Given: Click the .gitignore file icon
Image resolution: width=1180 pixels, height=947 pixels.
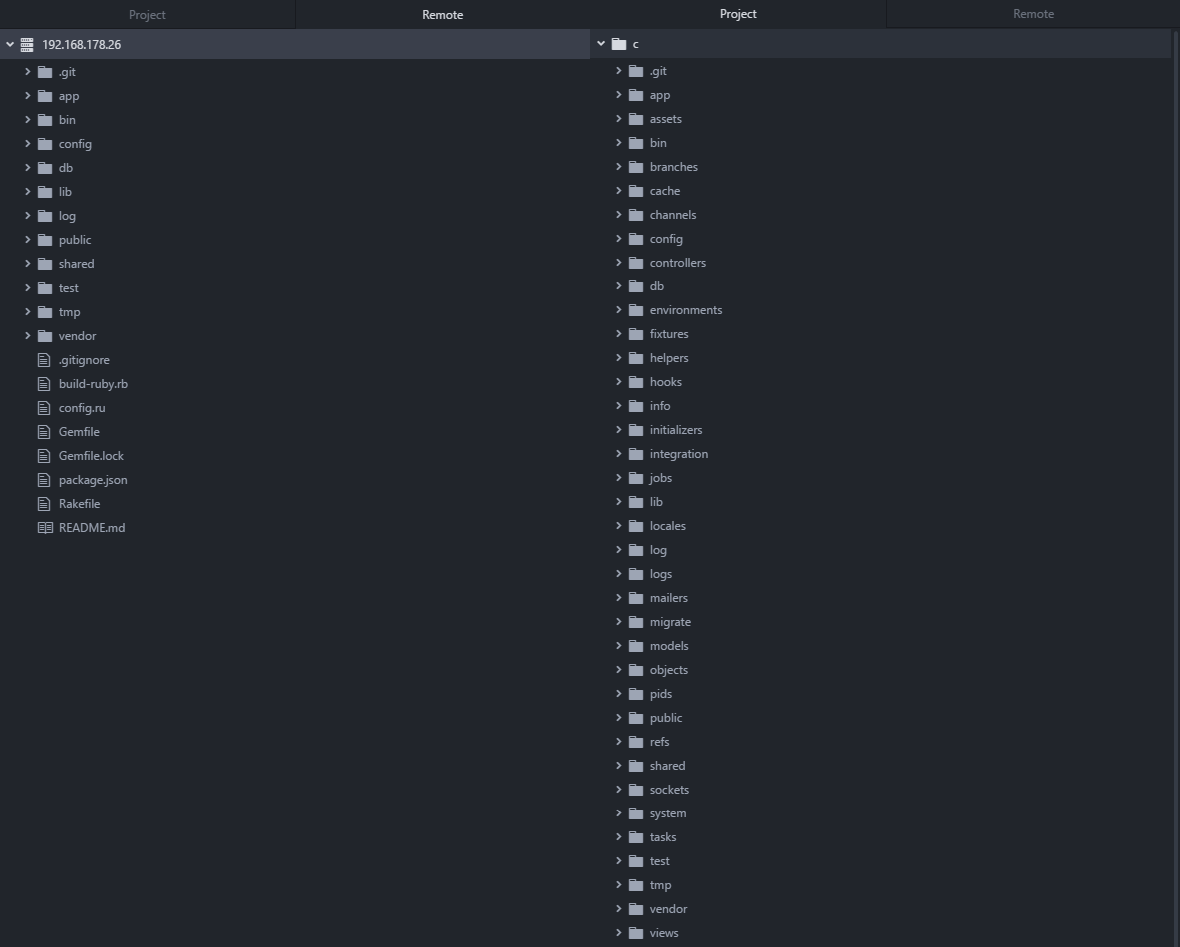Looking at the screenshot, I should click(x=45, y=359).
